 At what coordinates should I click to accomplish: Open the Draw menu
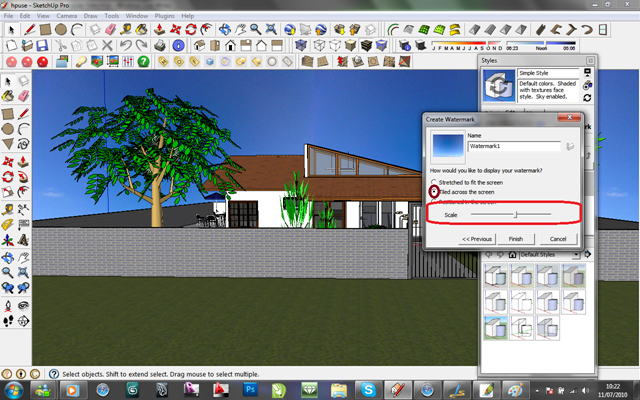point(91,16)
